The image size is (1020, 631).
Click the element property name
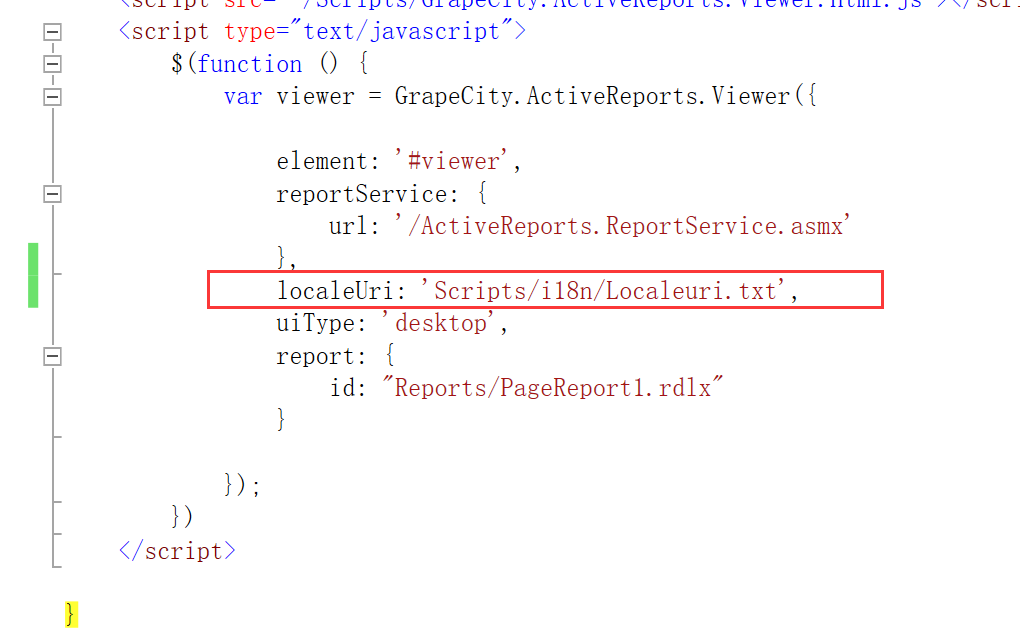[x=322, y=161]
